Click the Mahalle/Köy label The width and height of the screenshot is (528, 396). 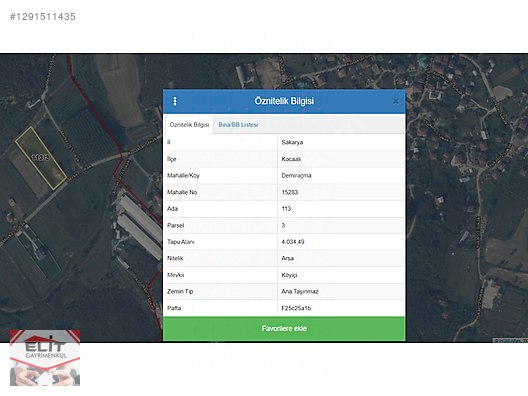point(183,175)
